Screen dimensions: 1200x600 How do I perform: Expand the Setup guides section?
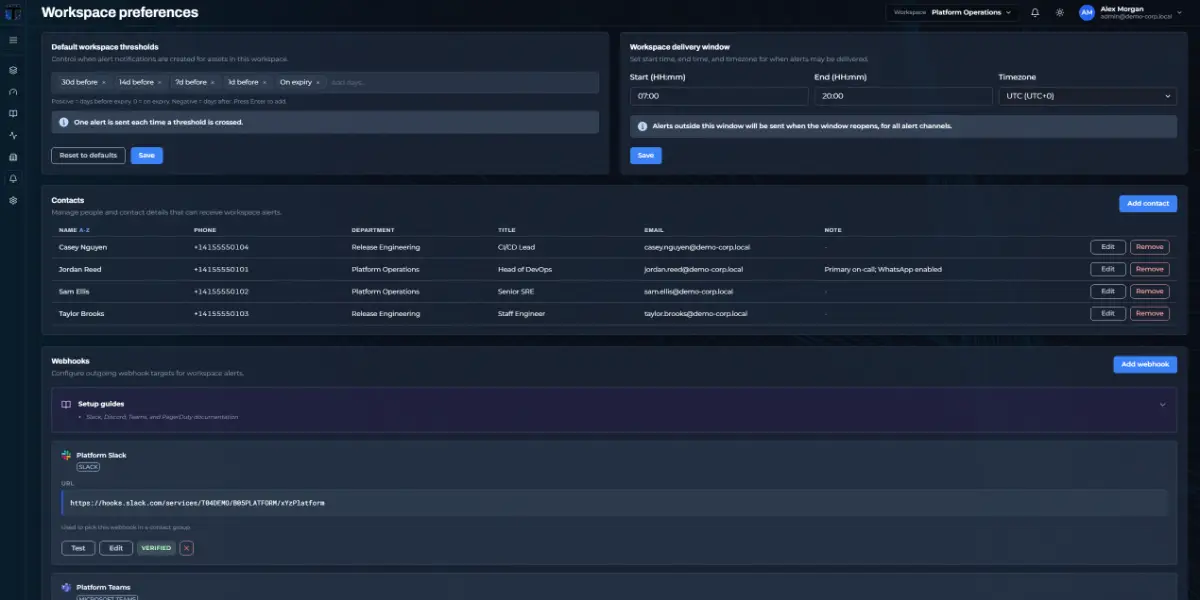pos(1162,404)
